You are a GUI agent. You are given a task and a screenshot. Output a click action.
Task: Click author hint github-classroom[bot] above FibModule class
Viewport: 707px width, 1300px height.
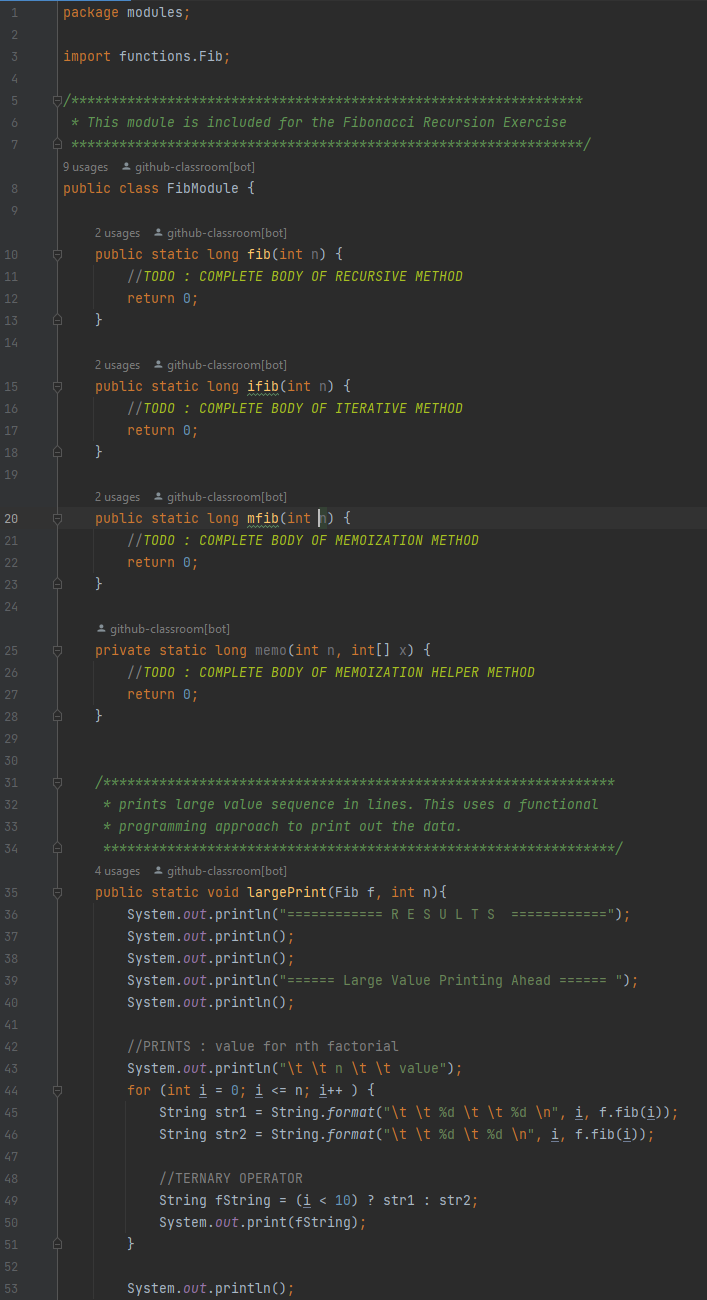click(x=188, y=167)
